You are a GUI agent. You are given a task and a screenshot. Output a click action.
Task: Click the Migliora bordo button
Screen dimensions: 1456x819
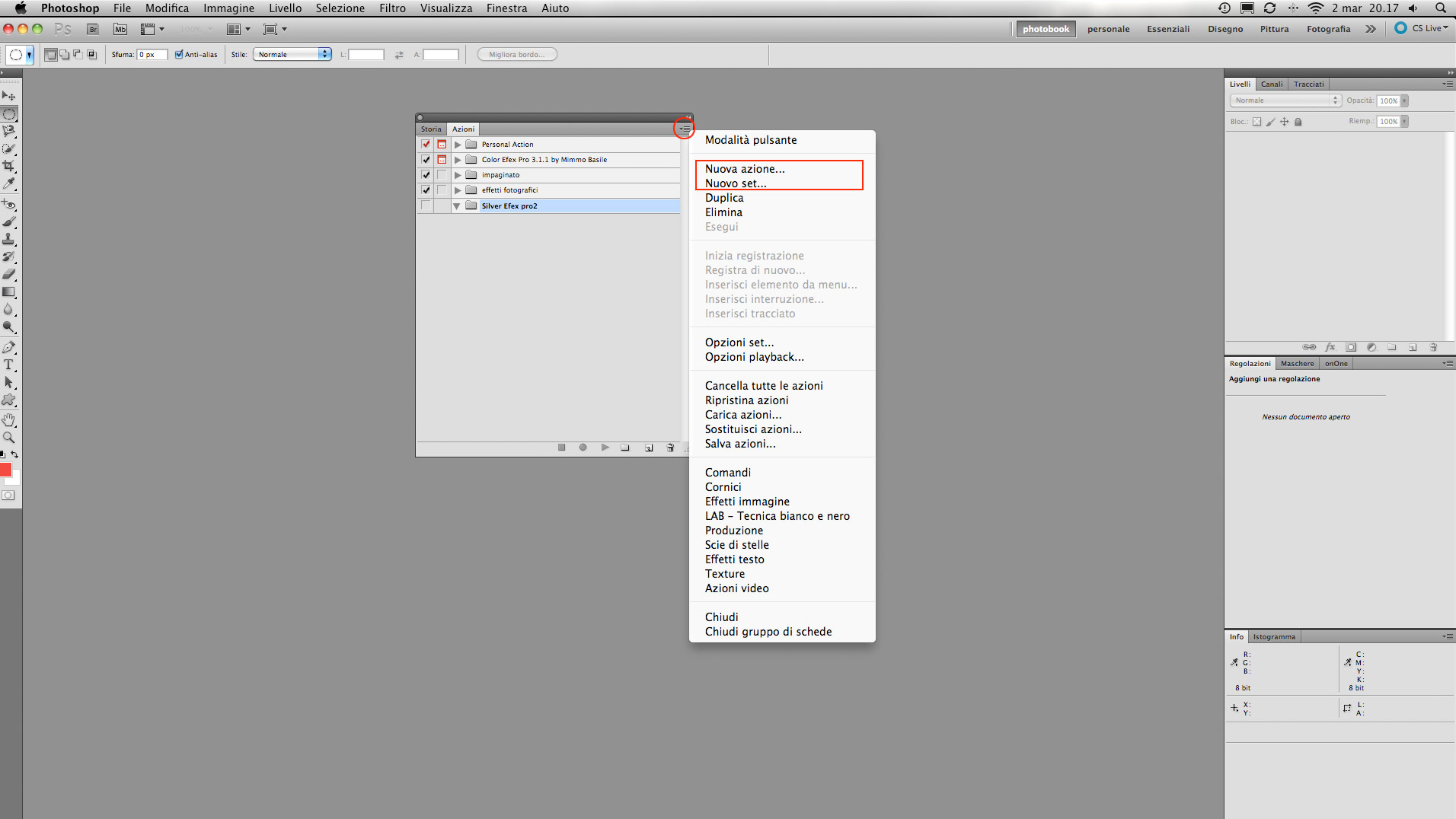517,54
